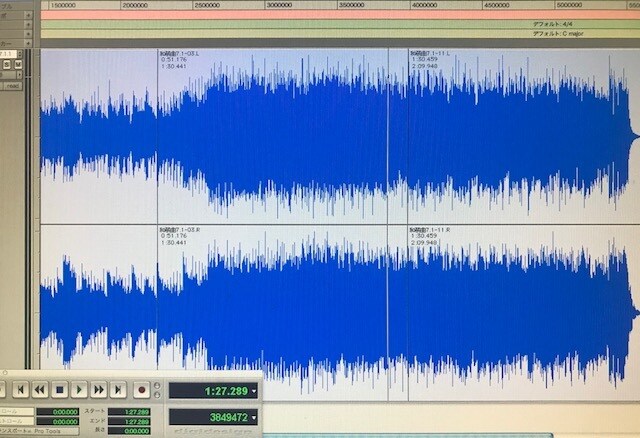The width and height of the screenshot is (640, 438).
Task: Click the スタート (start) time field
Action: coord(129,412)
